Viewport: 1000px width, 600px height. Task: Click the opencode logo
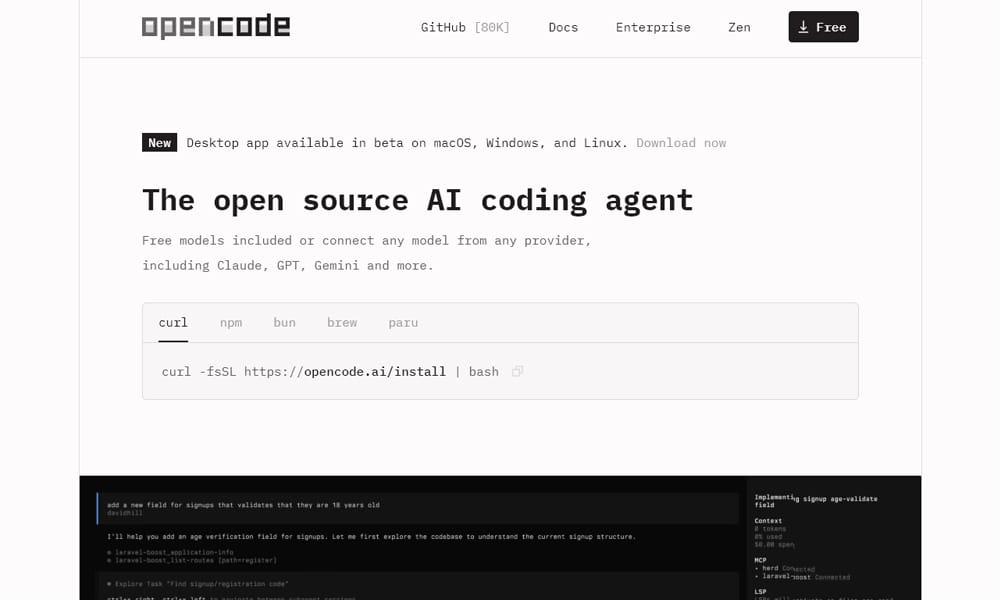pos(217,27)
